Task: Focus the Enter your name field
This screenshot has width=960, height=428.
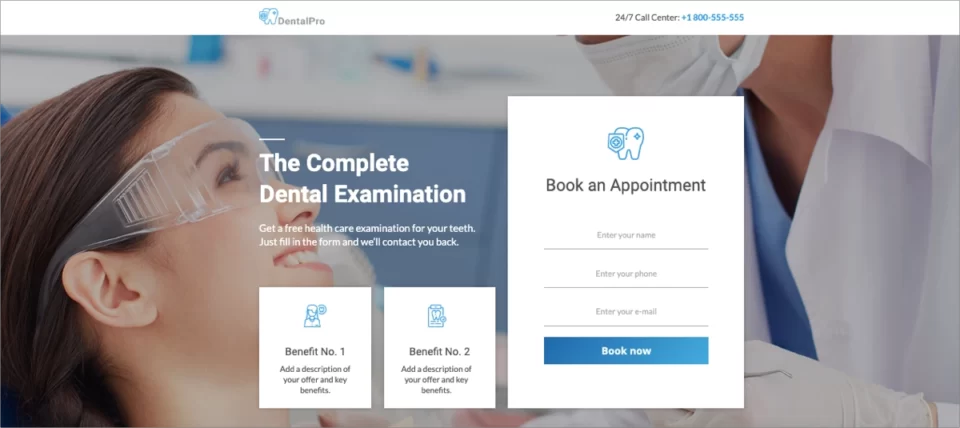Action: (x=626, y=236)
